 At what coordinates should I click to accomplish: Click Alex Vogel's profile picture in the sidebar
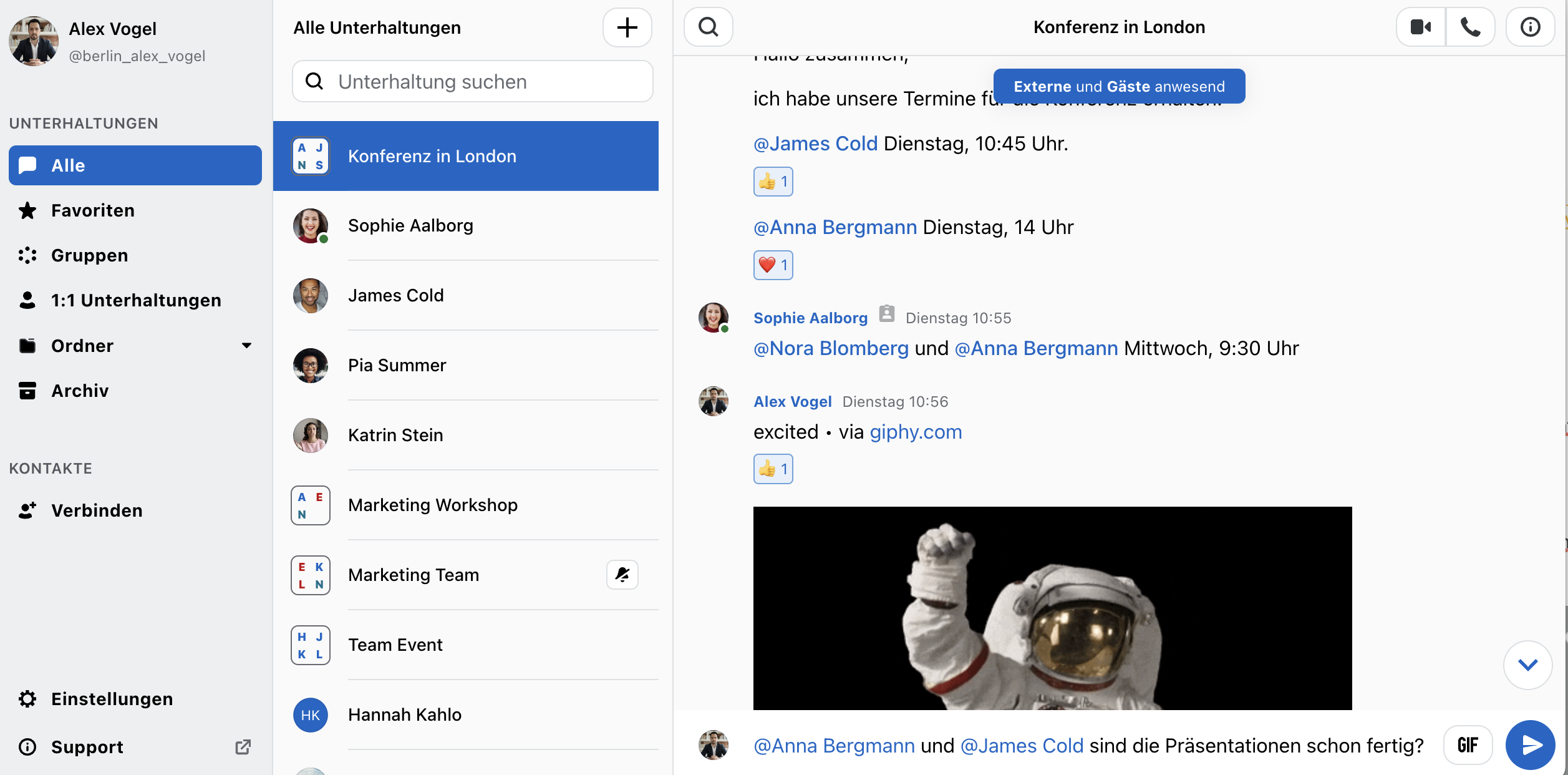tap(34, 41)
